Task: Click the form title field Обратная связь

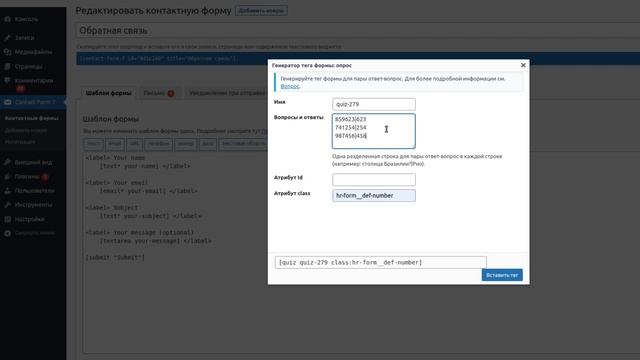Action: 358,31
